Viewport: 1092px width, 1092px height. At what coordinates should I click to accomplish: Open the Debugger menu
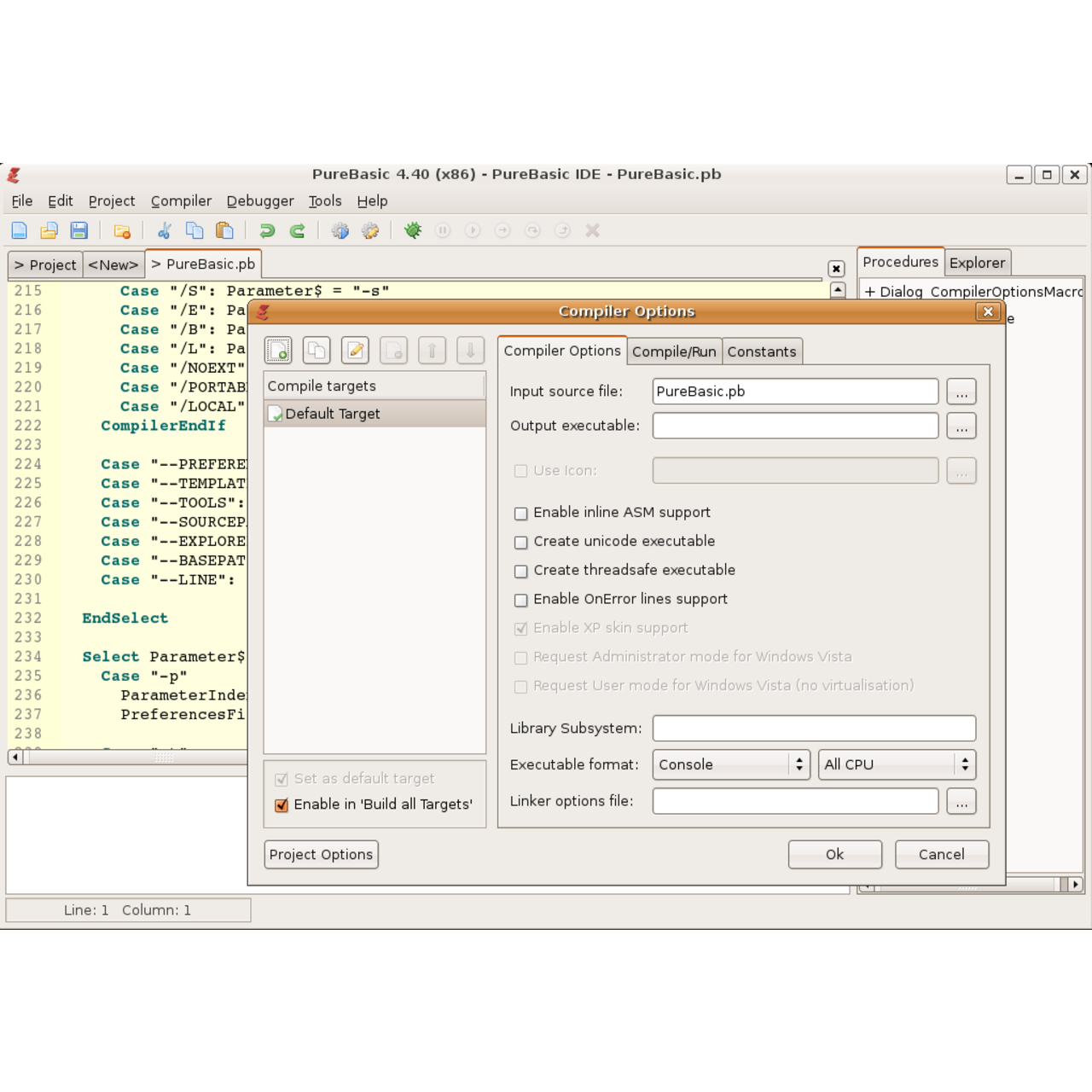260,200
